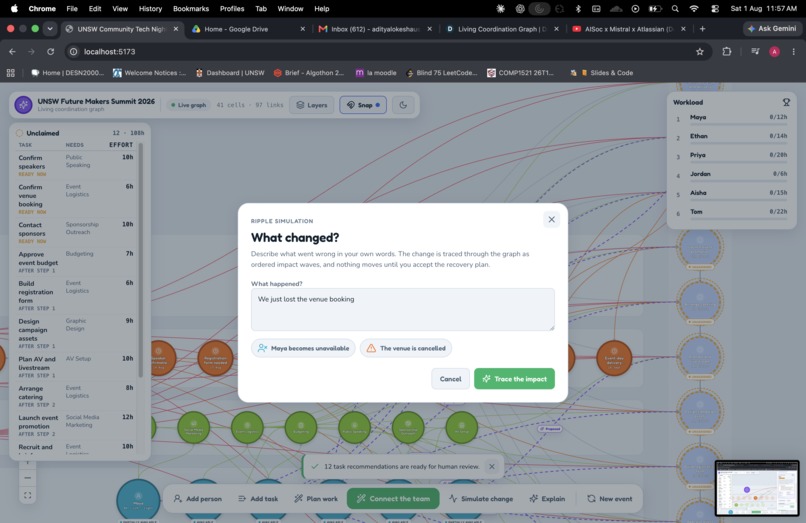Click the graph minimap thumbnail
Image resolution: width=806 pixels, height=523 pixels.
click(757, 488)
